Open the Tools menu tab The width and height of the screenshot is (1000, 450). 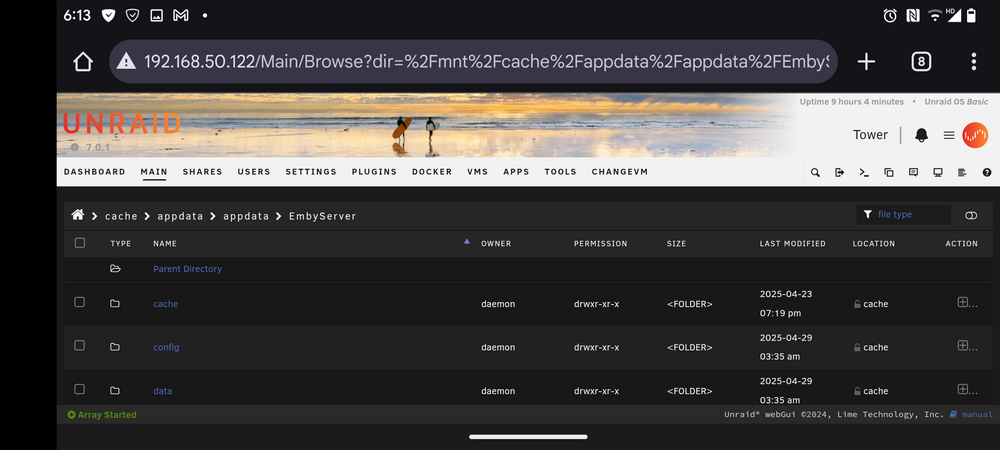561,172
